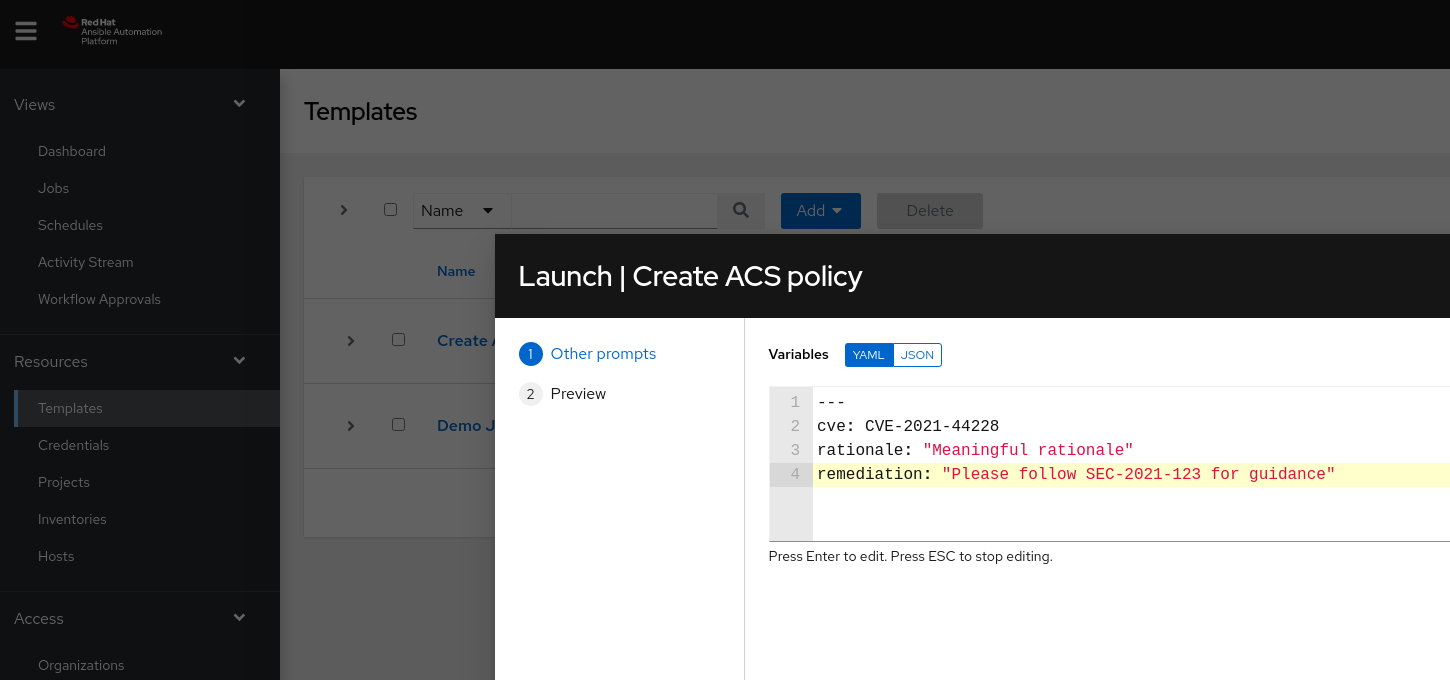Click the Variables label

click(798, 355)
